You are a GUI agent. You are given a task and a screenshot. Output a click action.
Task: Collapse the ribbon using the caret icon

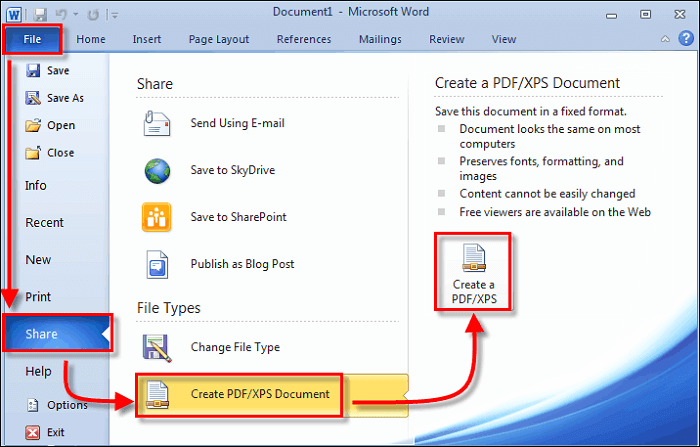[x=666, y=40]
